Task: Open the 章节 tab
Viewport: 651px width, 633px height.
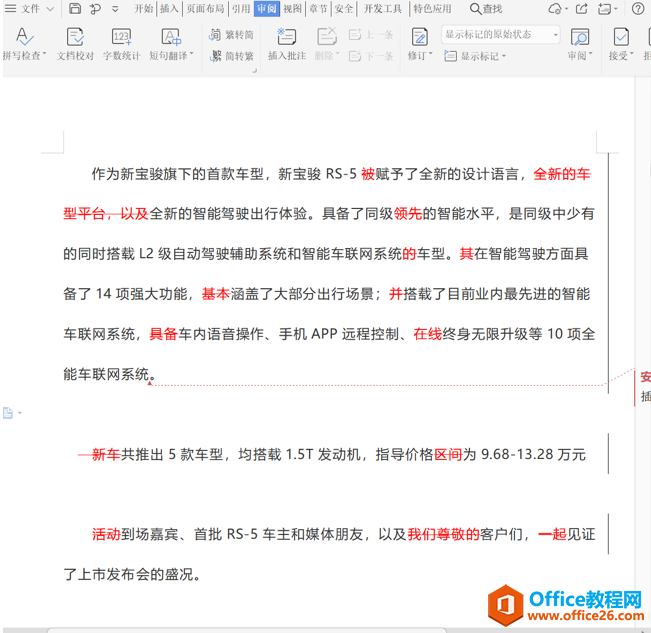Action: click(x=318, y=8)
